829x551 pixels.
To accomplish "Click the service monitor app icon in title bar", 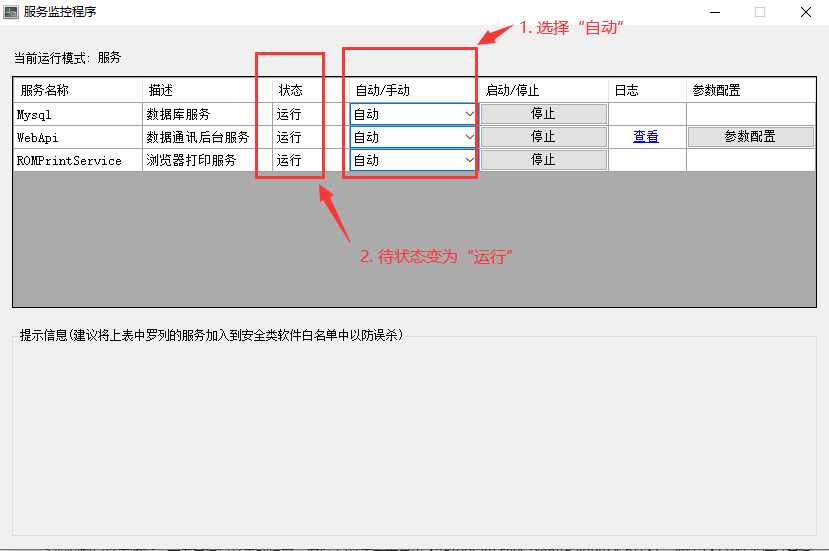I will pos(11,12).
